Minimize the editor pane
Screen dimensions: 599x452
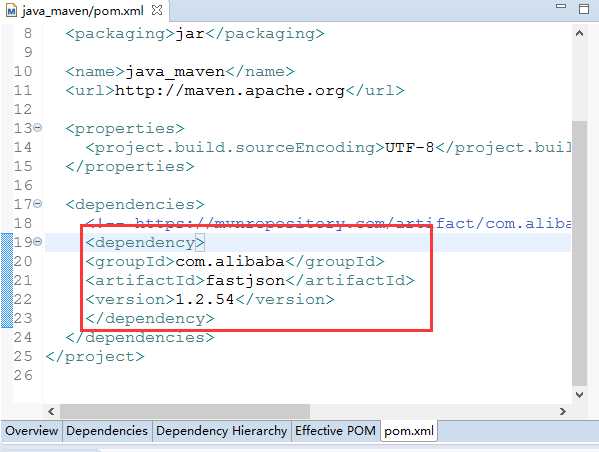(561, 6)
